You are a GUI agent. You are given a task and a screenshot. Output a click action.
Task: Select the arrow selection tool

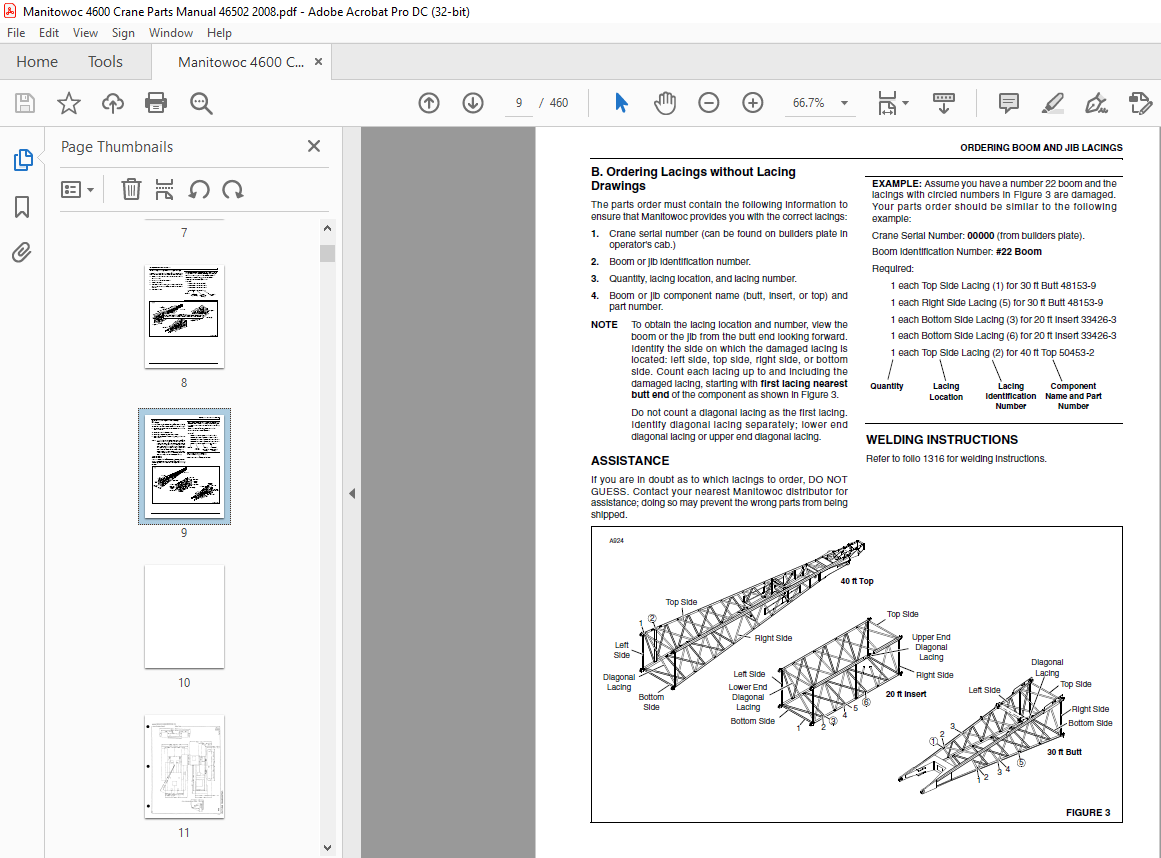(621, 103)
